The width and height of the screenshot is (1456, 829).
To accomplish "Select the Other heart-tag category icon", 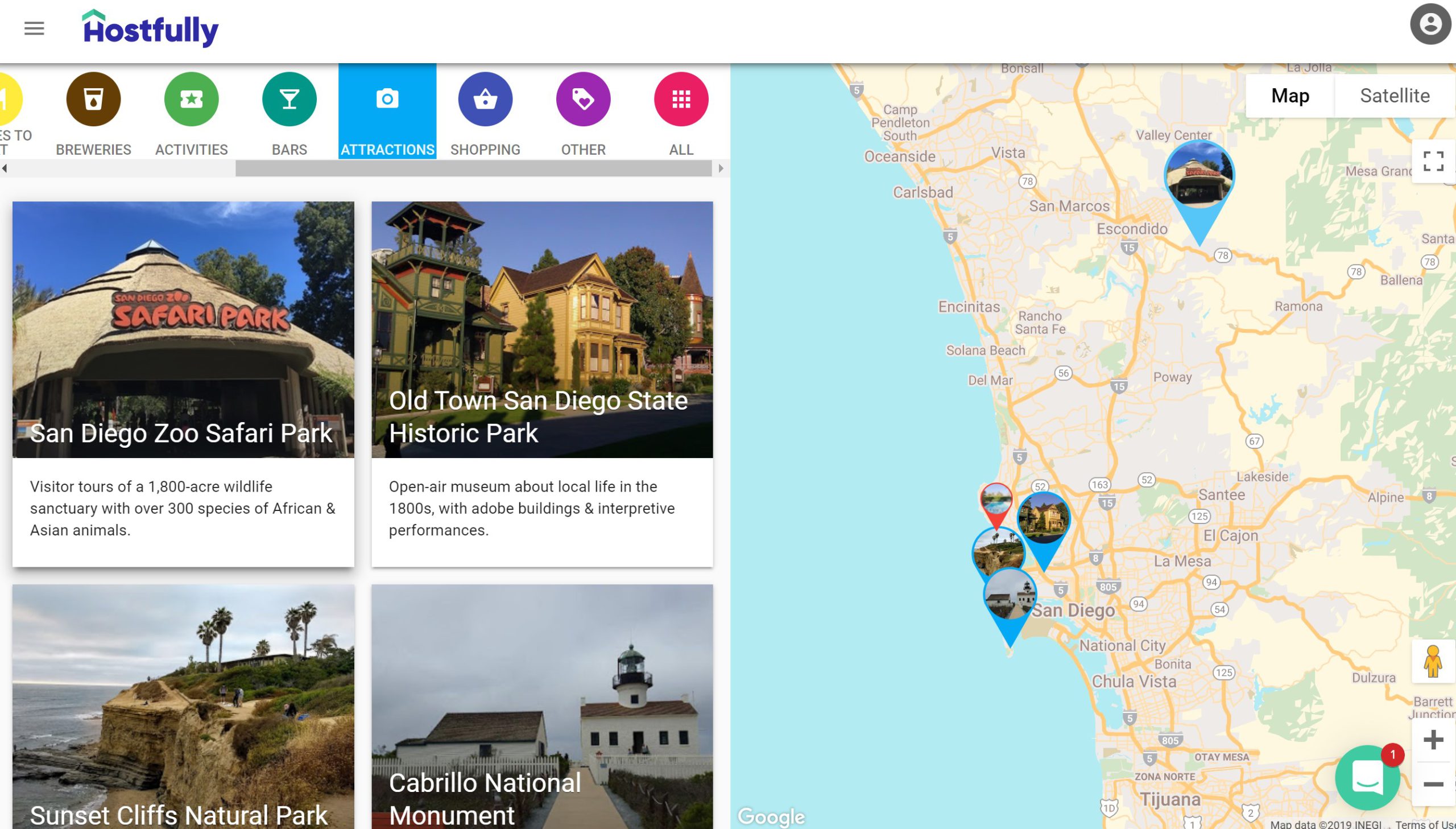I will point(582,100).
